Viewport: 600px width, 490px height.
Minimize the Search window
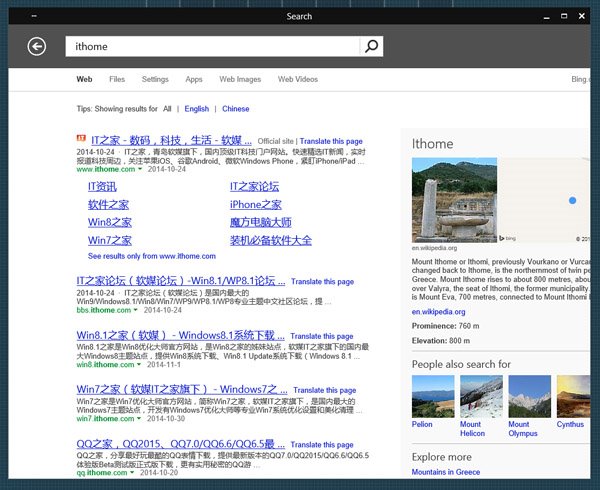(546, 17)
